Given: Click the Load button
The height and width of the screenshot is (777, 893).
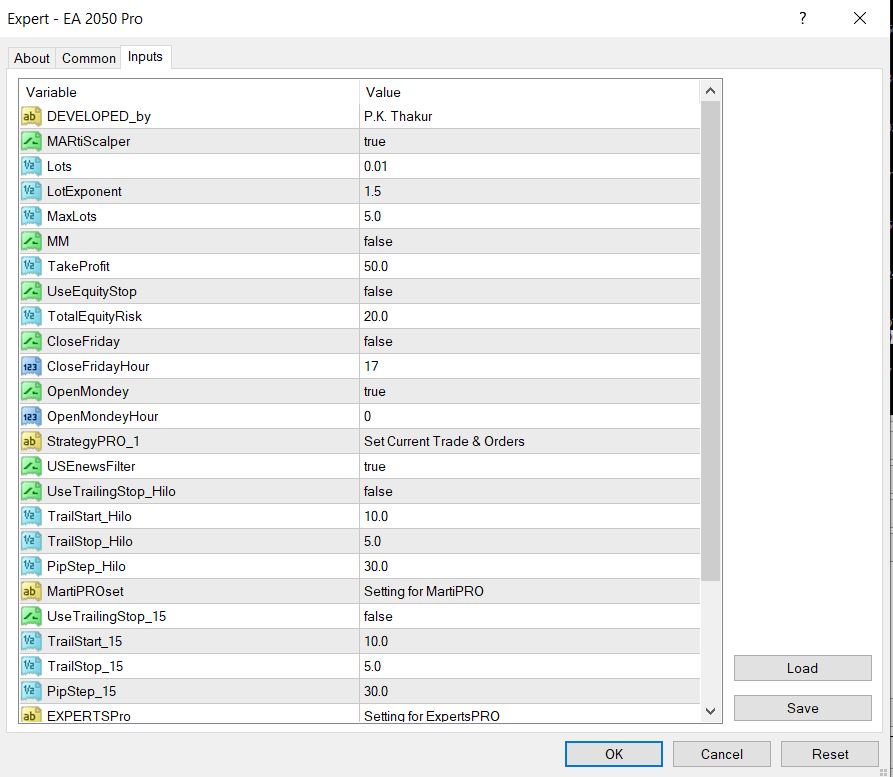Looking at the screenshot, I should (802, 668).
